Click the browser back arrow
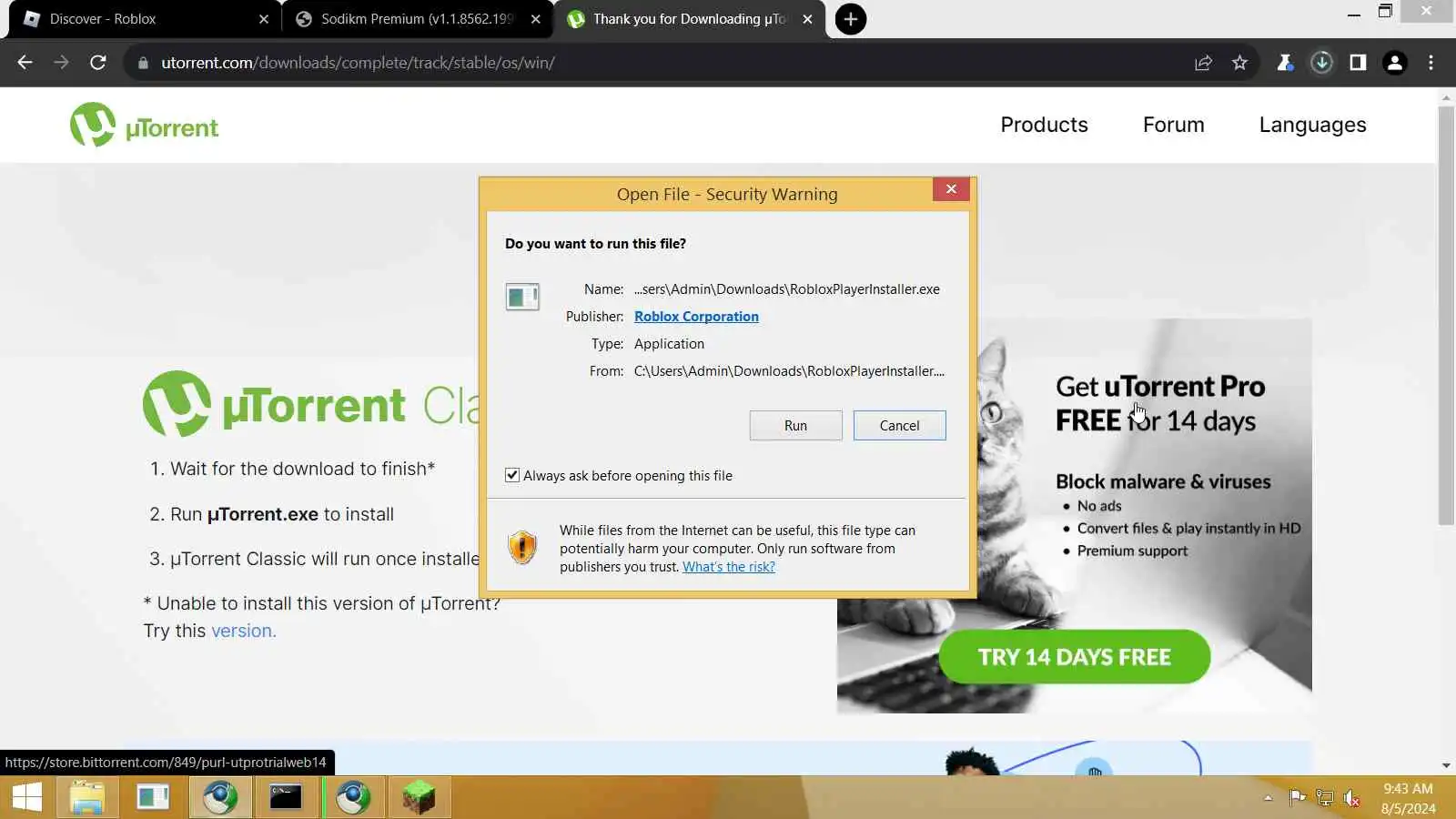This screenshot has width=1456, height=819. coord(25,63)
